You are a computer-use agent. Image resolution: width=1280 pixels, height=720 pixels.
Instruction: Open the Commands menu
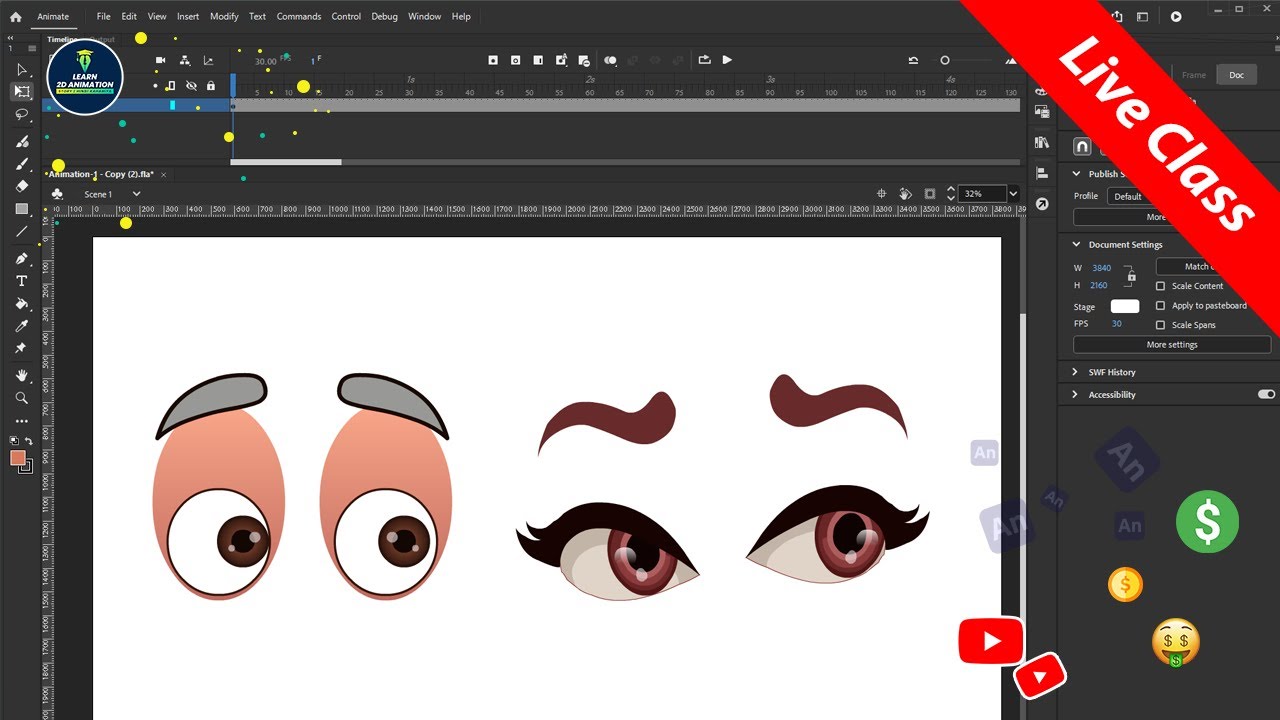point(299,16)
